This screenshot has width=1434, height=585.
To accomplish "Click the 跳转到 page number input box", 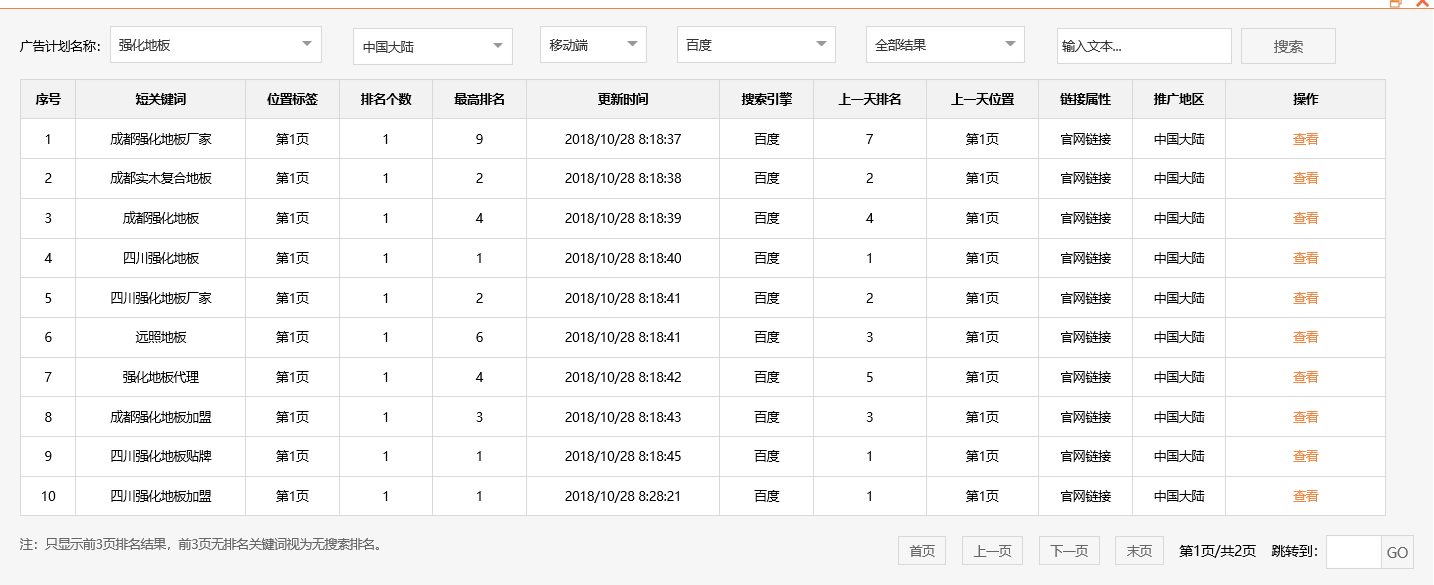I will coord(1355,552).
